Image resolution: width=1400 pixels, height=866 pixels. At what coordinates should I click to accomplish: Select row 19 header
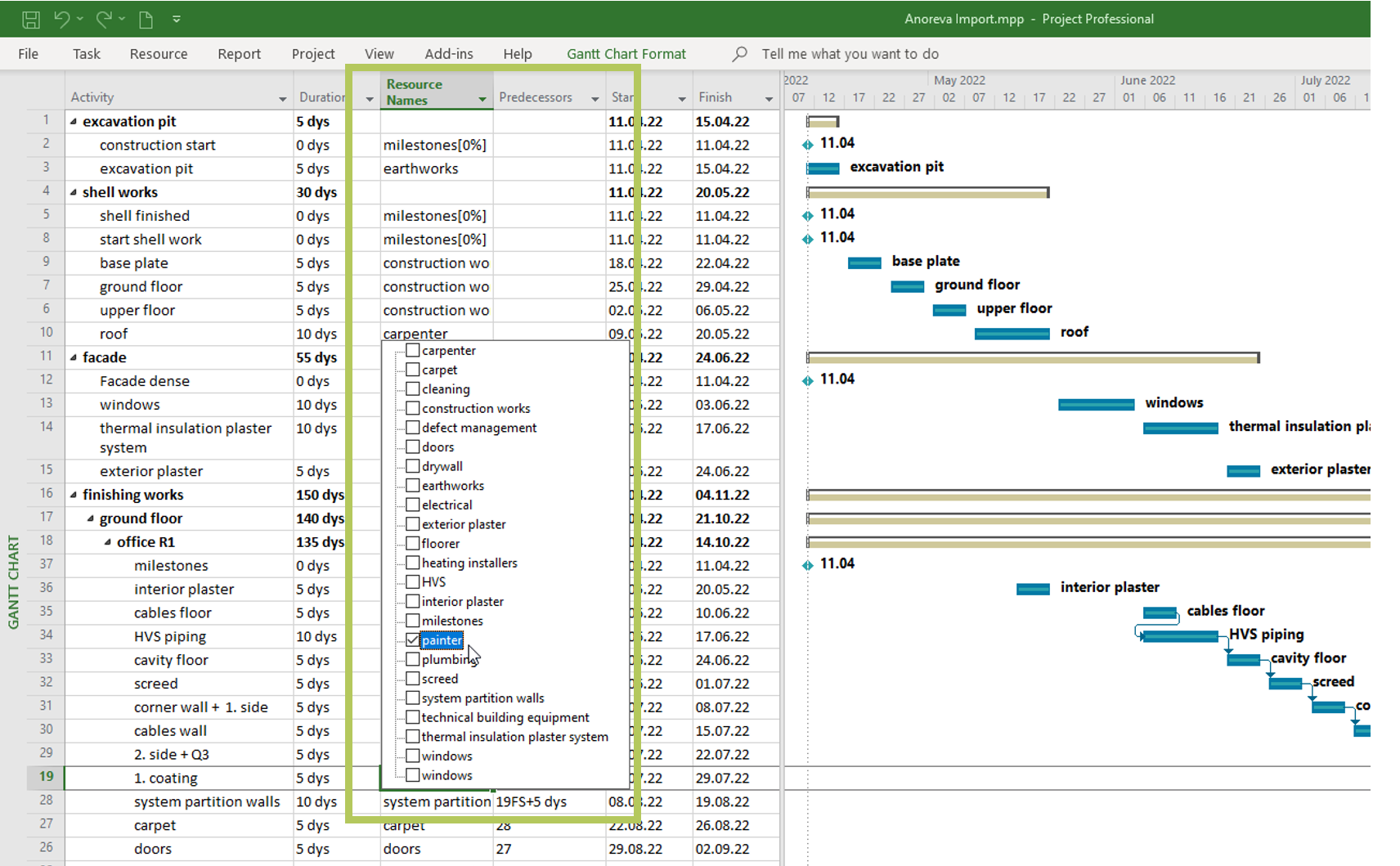(46, 778)
